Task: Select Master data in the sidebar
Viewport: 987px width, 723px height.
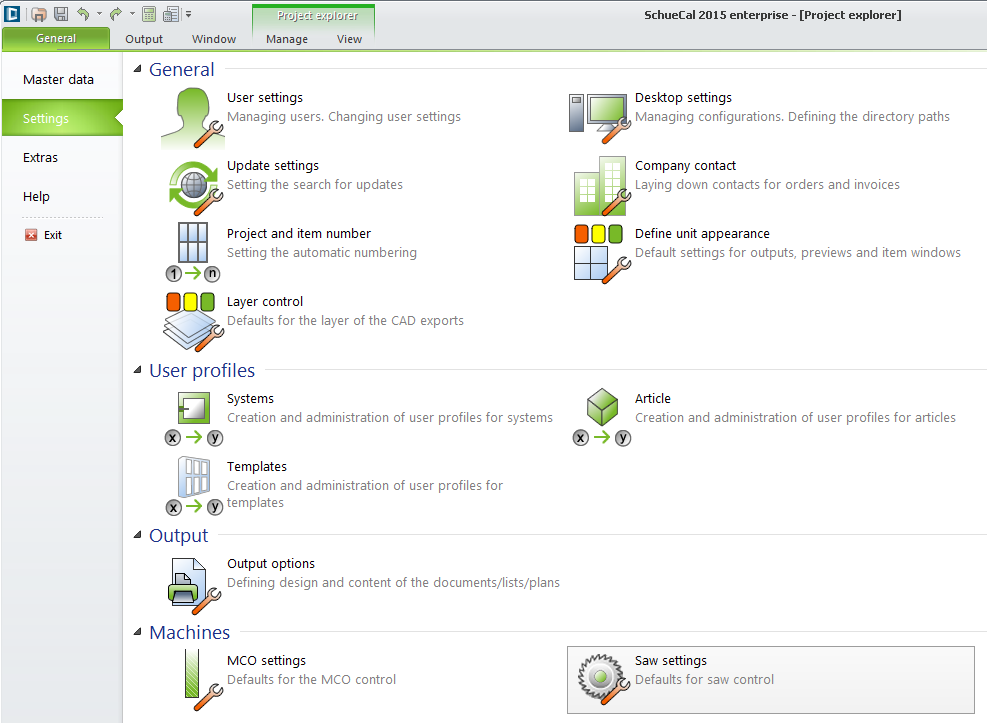Action: [x=58, y=79]
